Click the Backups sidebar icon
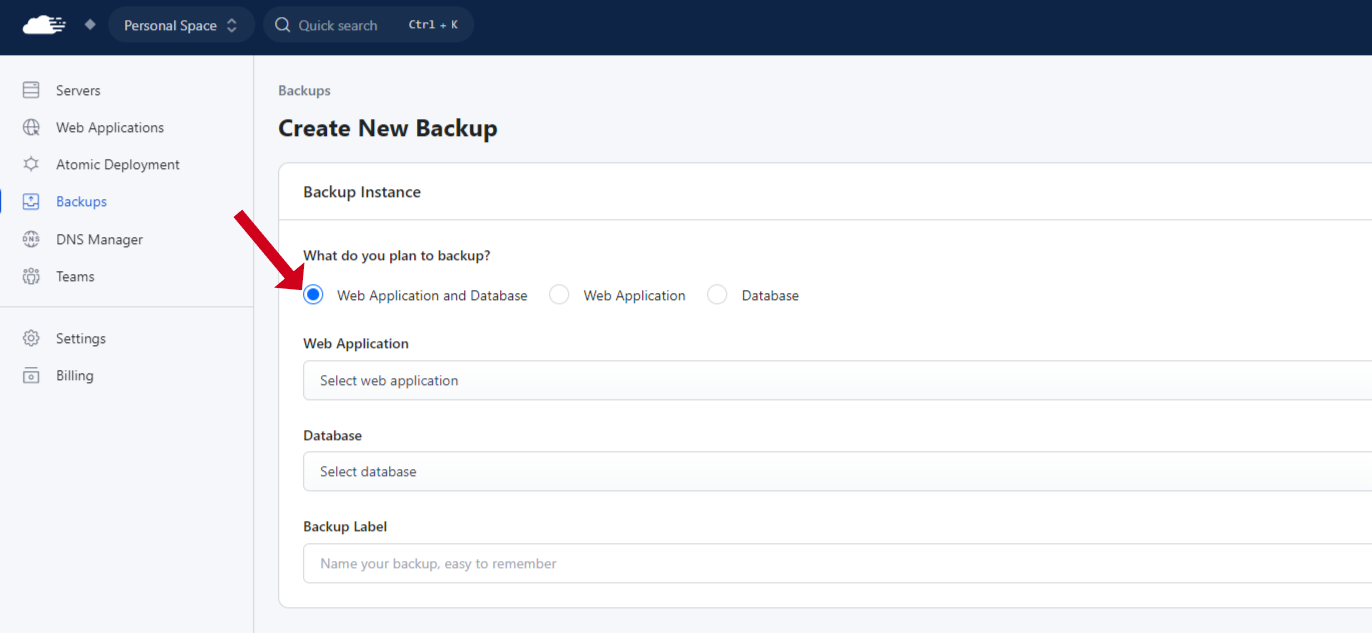Image resolution: width=1372 pixels, height=633 pixels. click(x=31, y=201)
